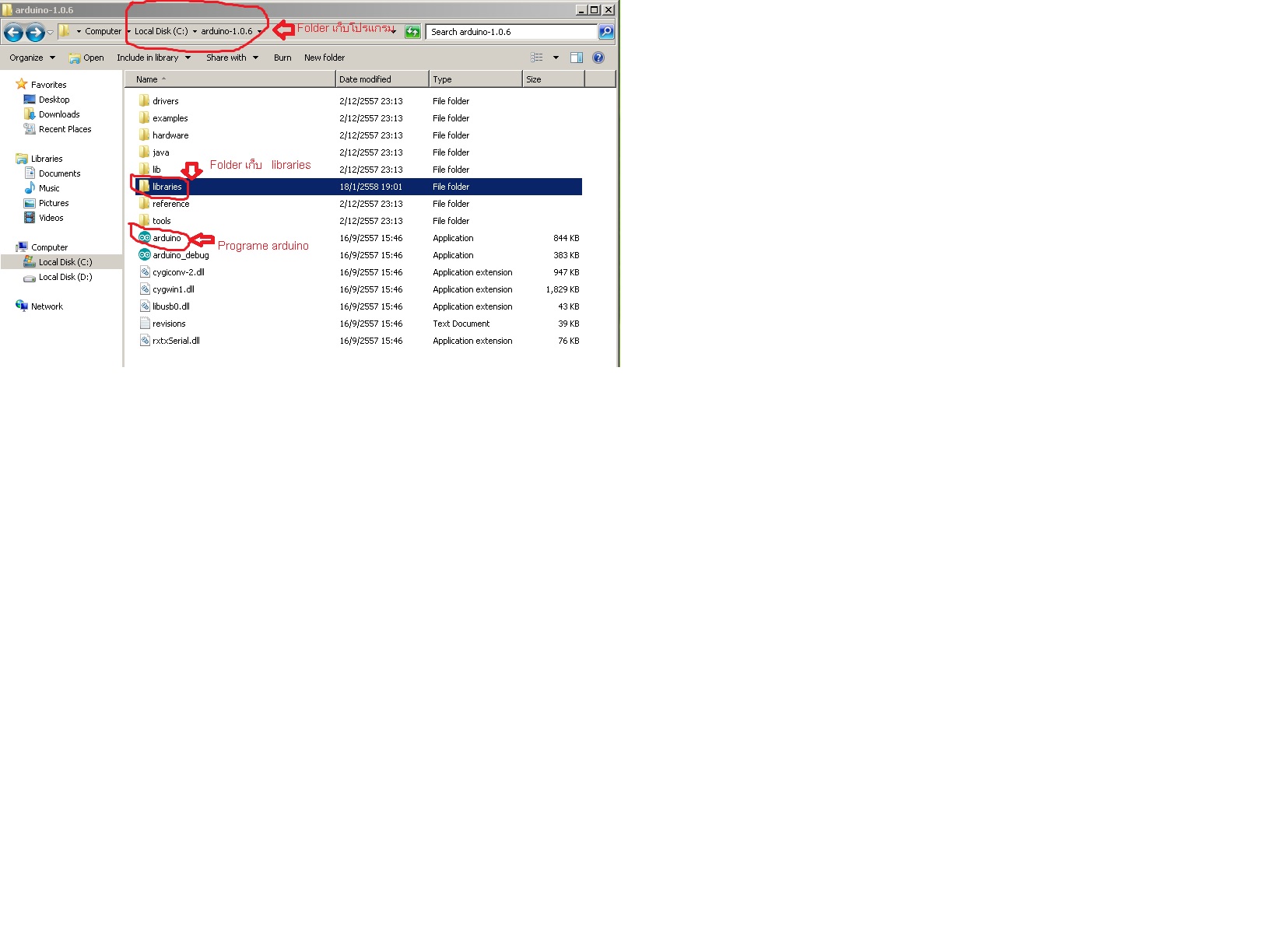
Task: Toggle the preview pane icon
Action: 577,58
